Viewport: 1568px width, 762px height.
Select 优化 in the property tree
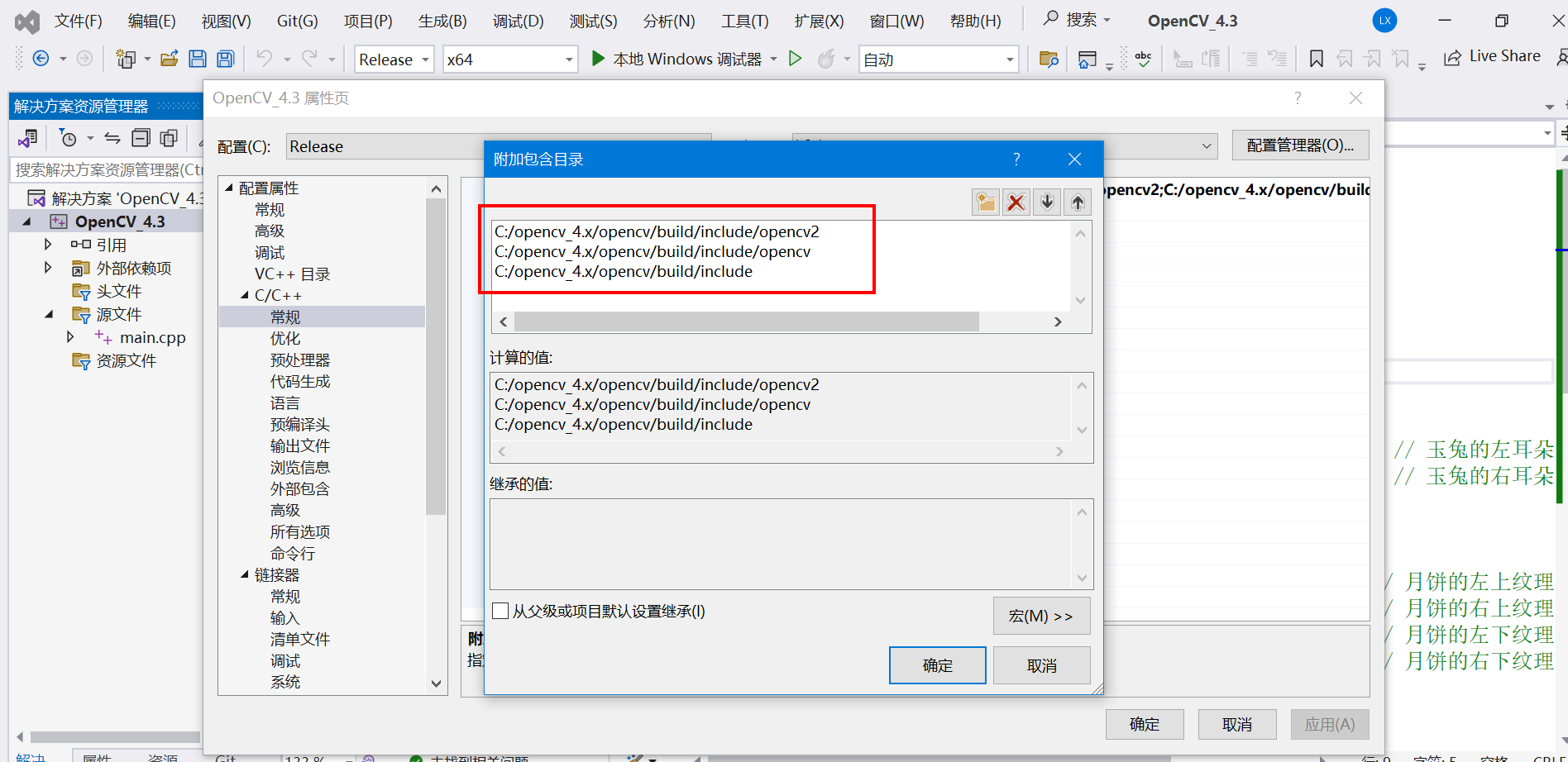(285, 339)
